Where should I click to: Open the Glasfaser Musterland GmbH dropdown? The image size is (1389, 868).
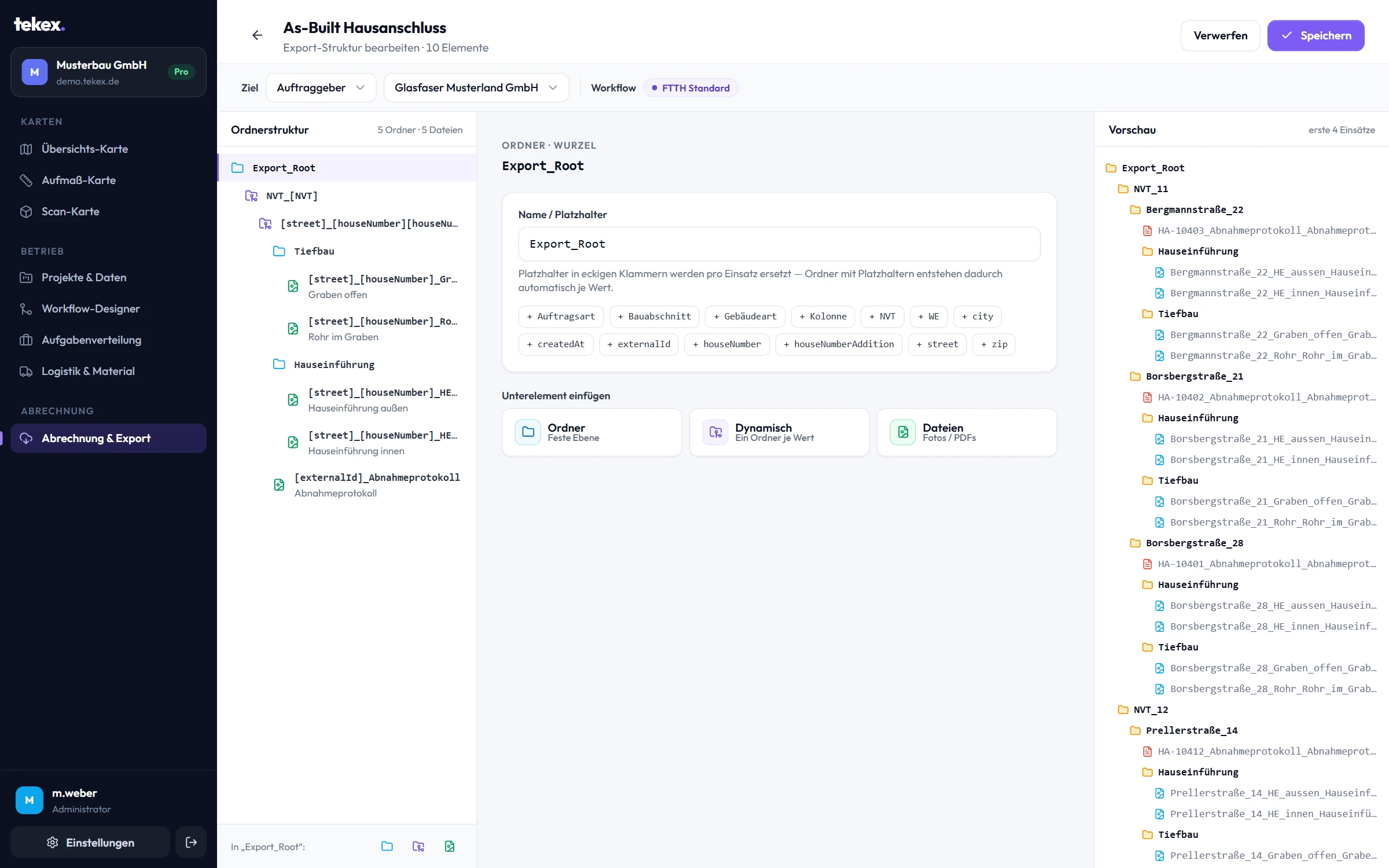[476, 88]
